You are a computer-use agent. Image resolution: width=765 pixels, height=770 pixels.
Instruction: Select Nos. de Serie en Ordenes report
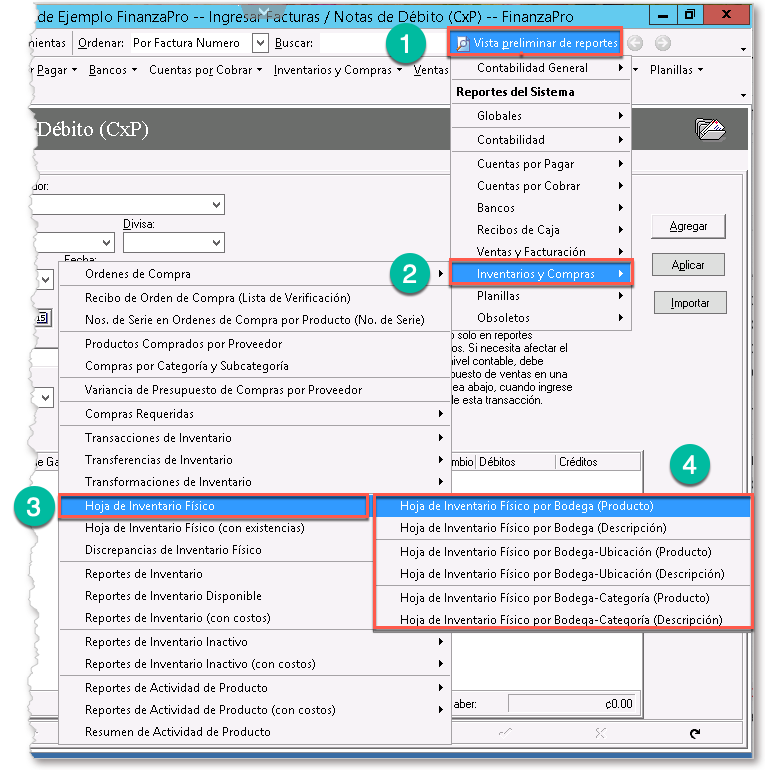(255, 320)
